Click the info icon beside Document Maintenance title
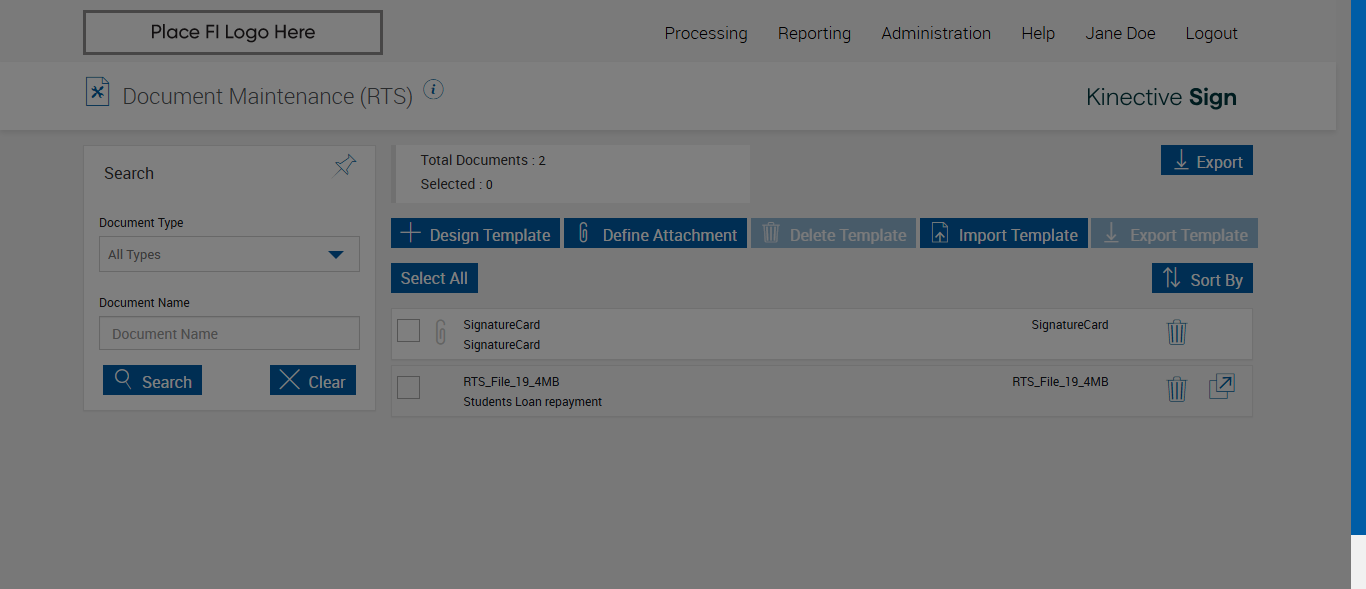The width and height of the screenshot is (1366, 589). point(433,90)
